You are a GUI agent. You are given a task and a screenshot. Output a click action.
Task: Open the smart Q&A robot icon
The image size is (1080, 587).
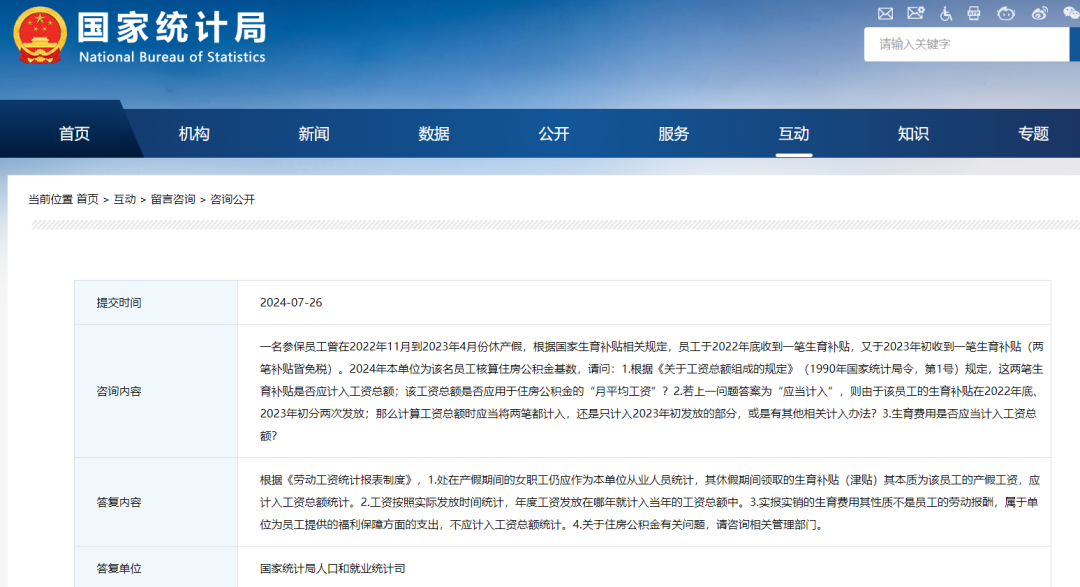pyautogui.click(x=1005, y=13)
